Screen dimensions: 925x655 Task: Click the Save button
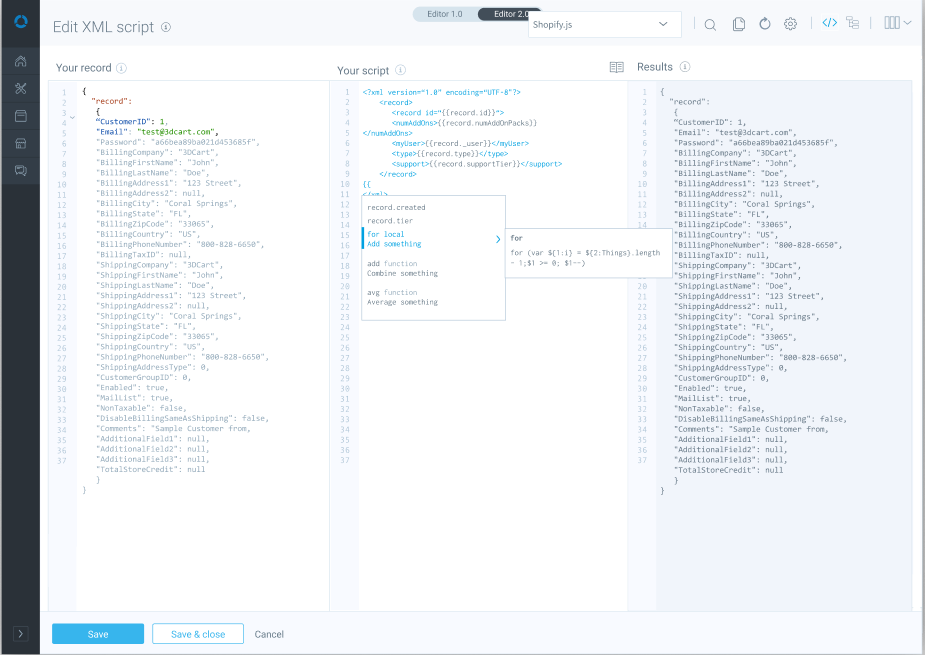[98, 634]
